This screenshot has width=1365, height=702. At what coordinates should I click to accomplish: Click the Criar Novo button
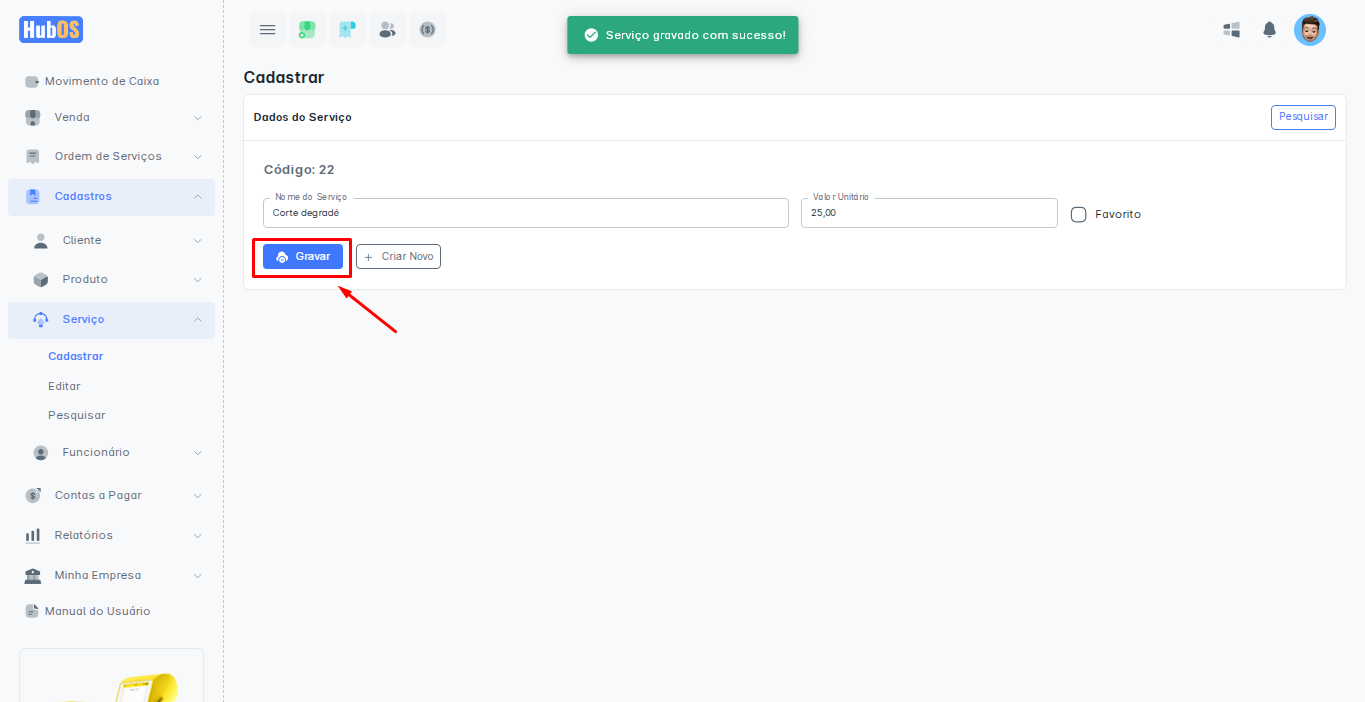[398, 257]
